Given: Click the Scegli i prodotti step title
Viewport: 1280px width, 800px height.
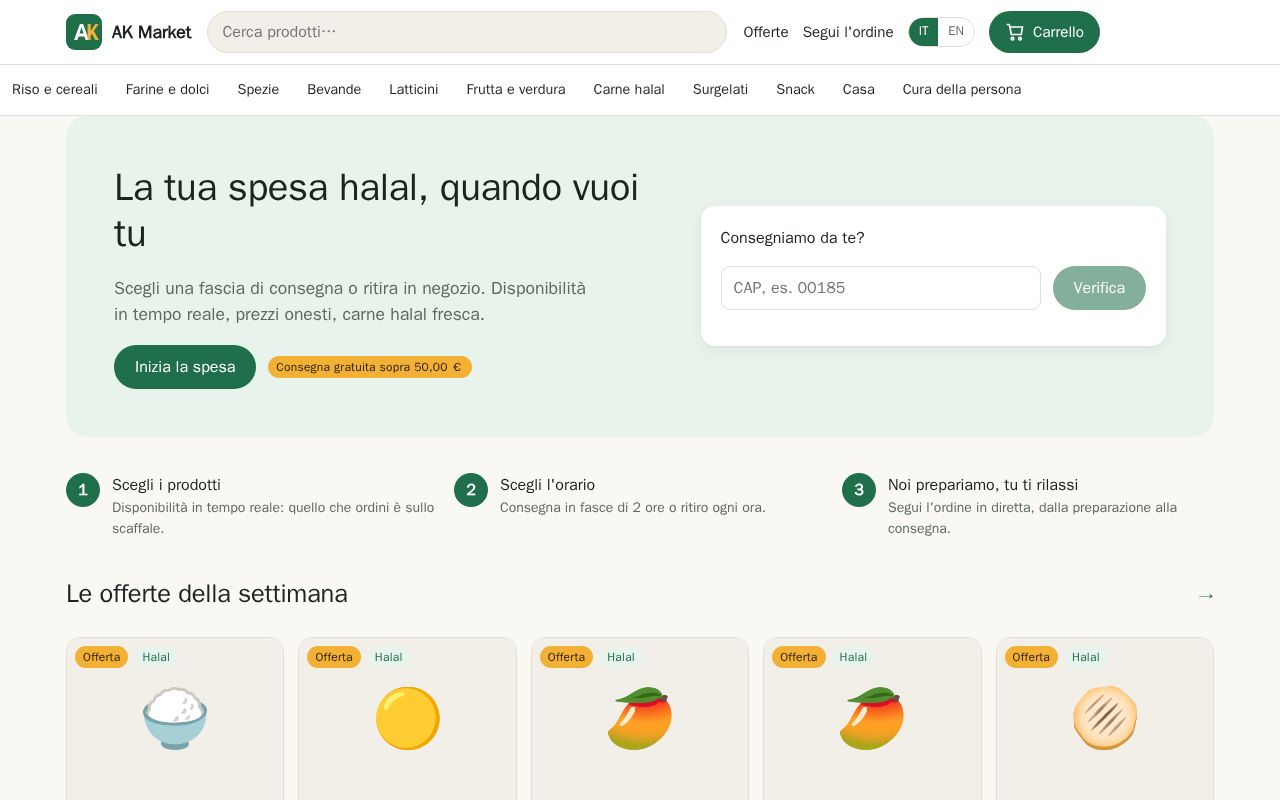Looking at the screenshot, I should [166, 485].
